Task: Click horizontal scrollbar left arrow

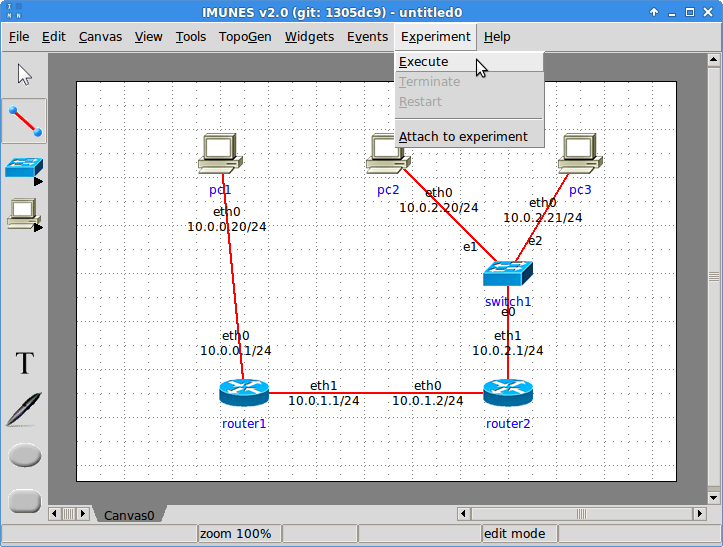Action: point(463,513)
